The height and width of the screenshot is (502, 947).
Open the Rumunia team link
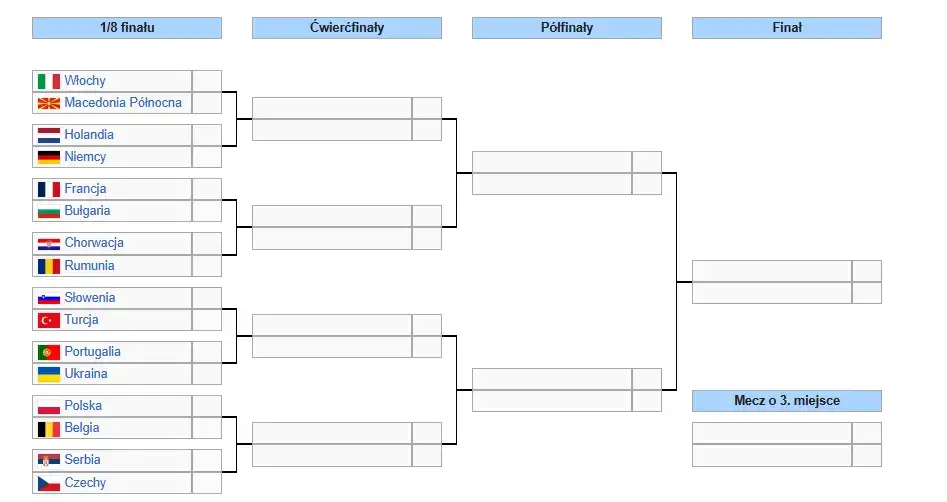coord(89,266)
